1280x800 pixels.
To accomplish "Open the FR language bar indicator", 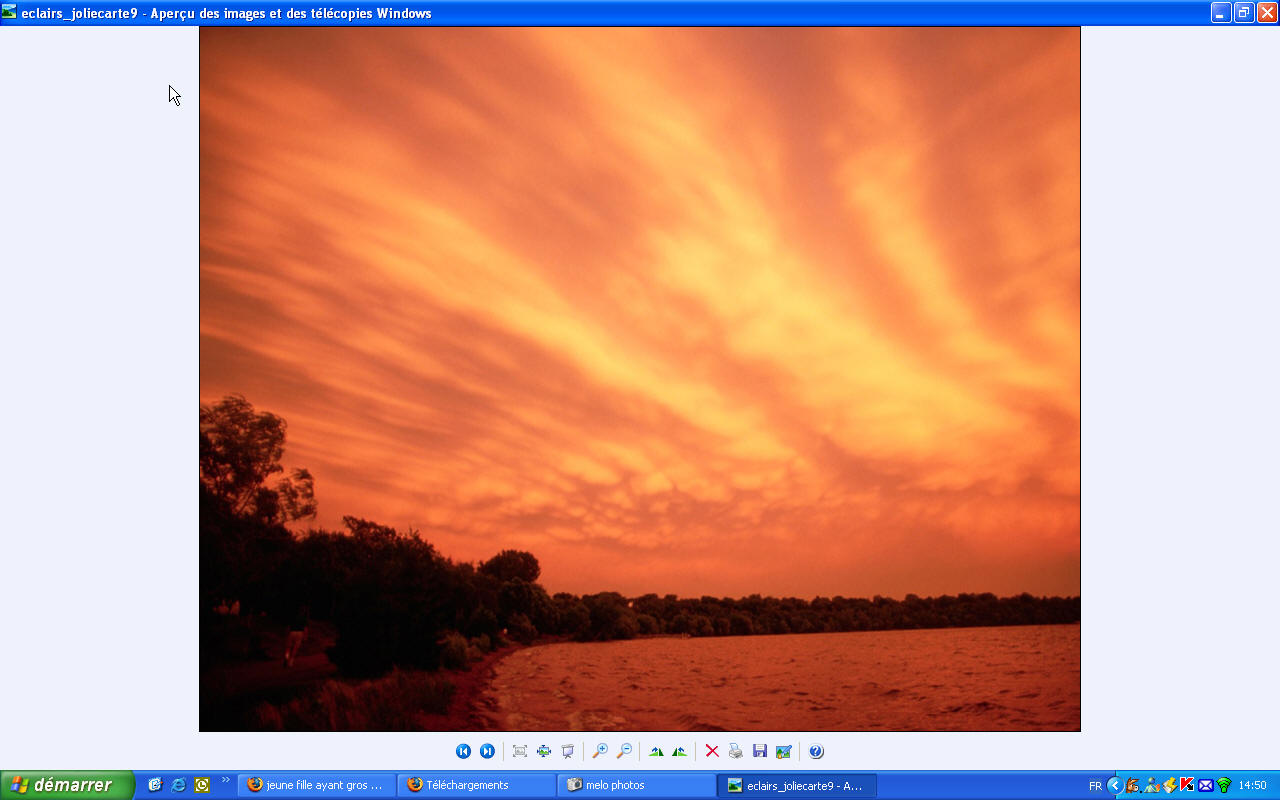I will (1095, 786).
